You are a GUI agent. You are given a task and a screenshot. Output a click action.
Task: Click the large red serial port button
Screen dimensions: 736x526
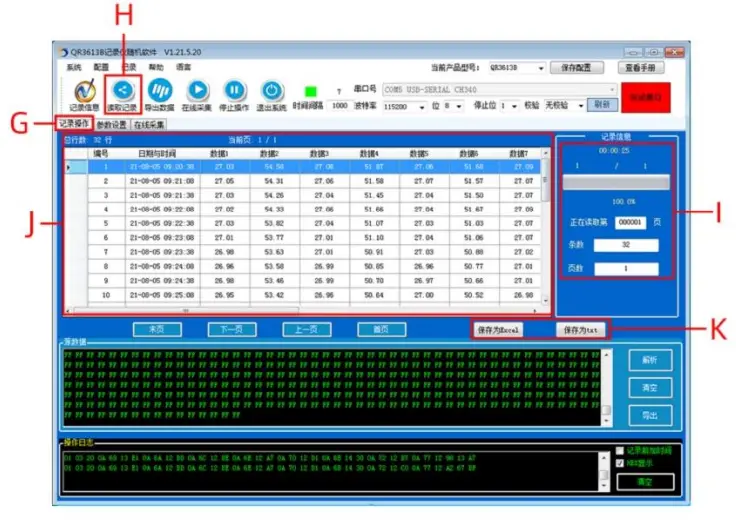(645, 98)
